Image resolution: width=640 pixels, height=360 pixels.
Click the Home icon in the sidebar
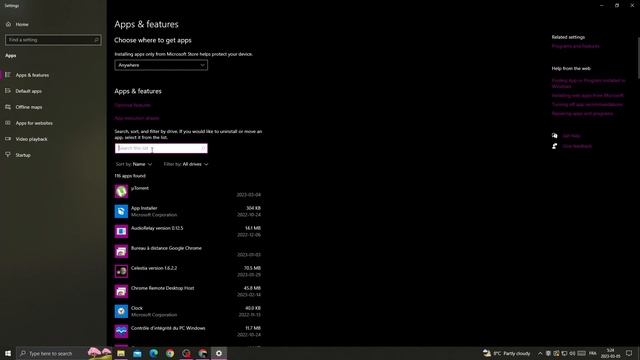(8, 24)
